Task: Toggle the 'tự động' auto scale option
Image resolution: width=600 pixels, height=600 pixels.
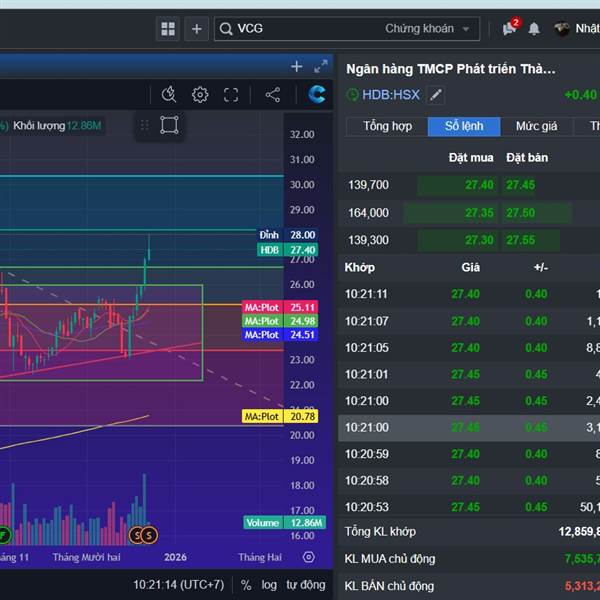Action: coord(305,584)
